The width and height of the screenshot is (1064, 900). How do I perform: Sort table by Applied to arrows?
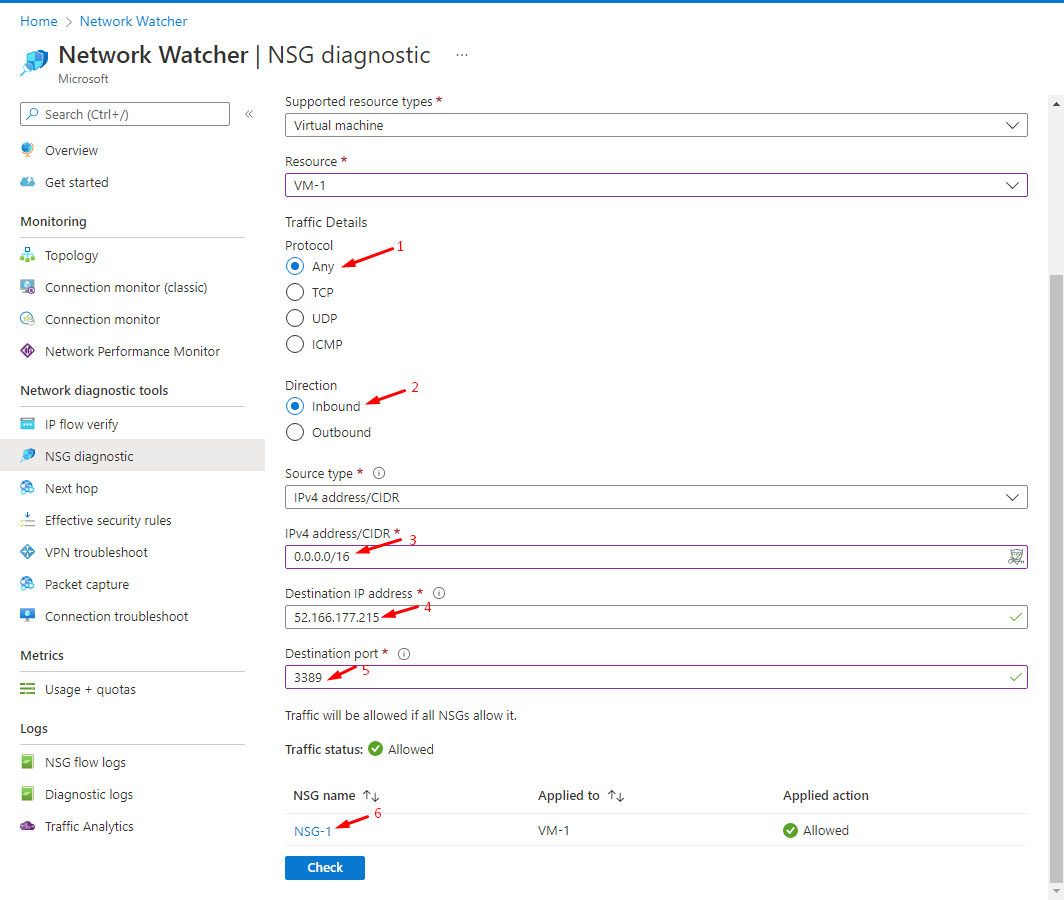(616, 795)
